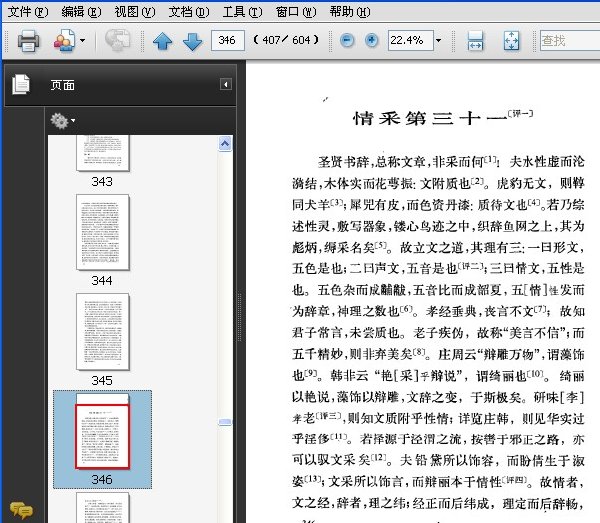Open the comments panel speech bubble icon

point(21,510)
